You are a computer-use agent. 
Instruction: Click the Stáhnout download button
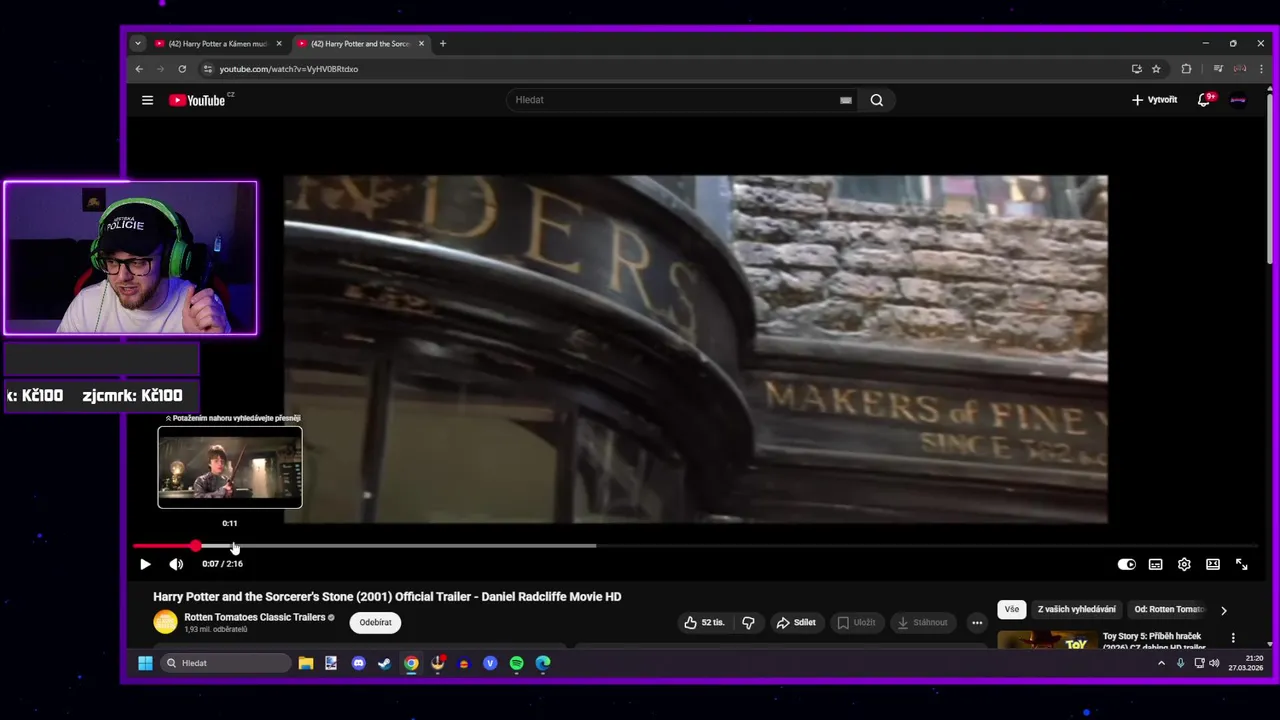point(922,622)
